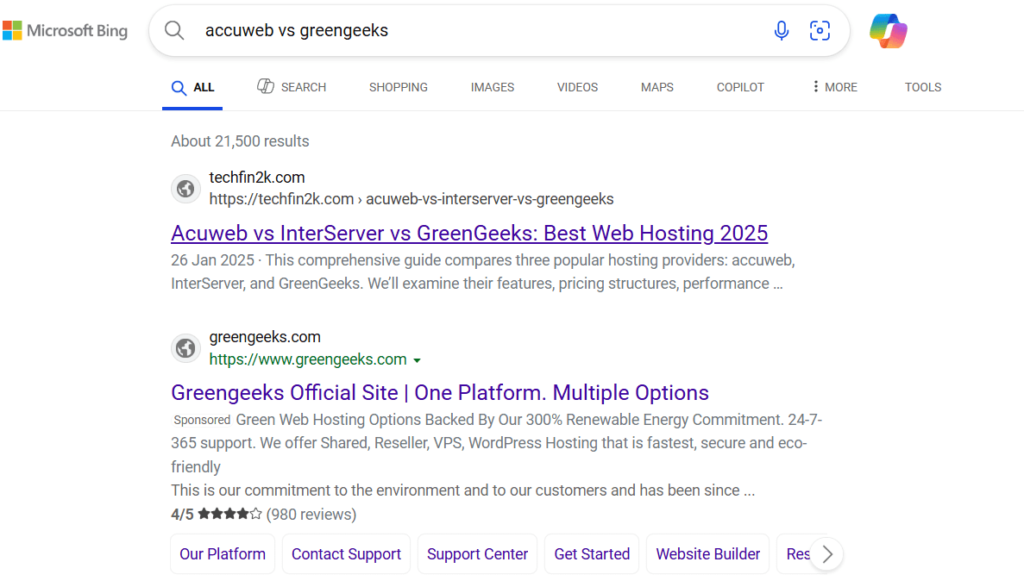Open the Get Started sitelink

pyautogui.click(x=592, y=554)
